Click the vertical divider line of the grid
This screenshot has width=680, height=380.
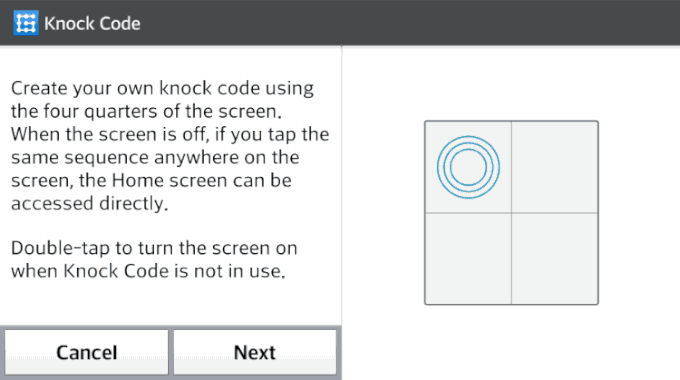pos(511,260)
